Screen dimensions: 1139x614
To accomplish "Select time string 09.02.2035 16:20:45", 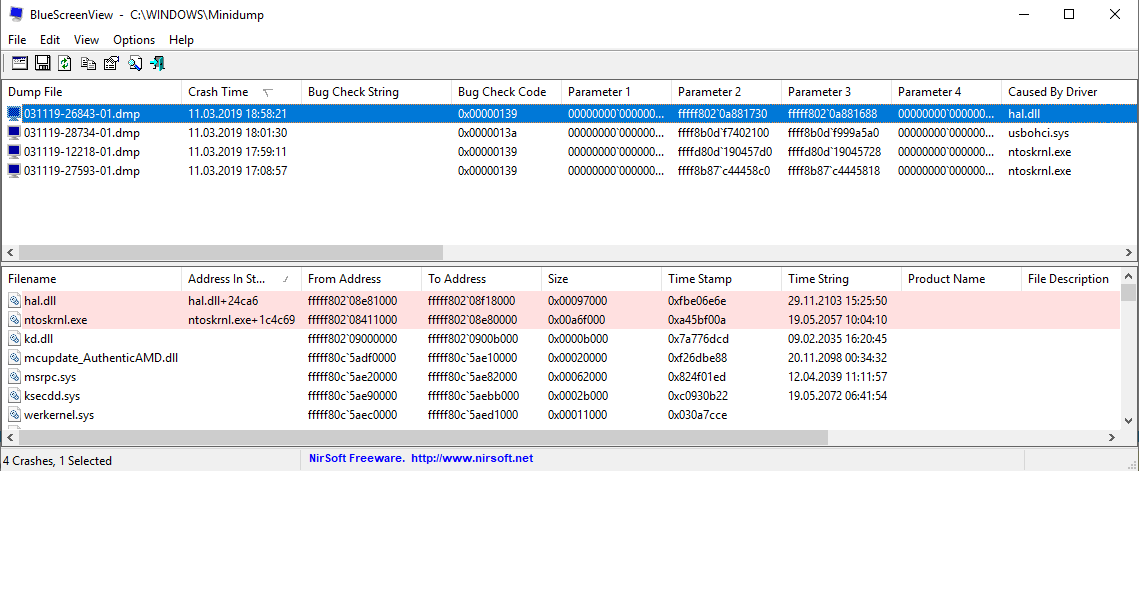I will [x=838, y=338].
